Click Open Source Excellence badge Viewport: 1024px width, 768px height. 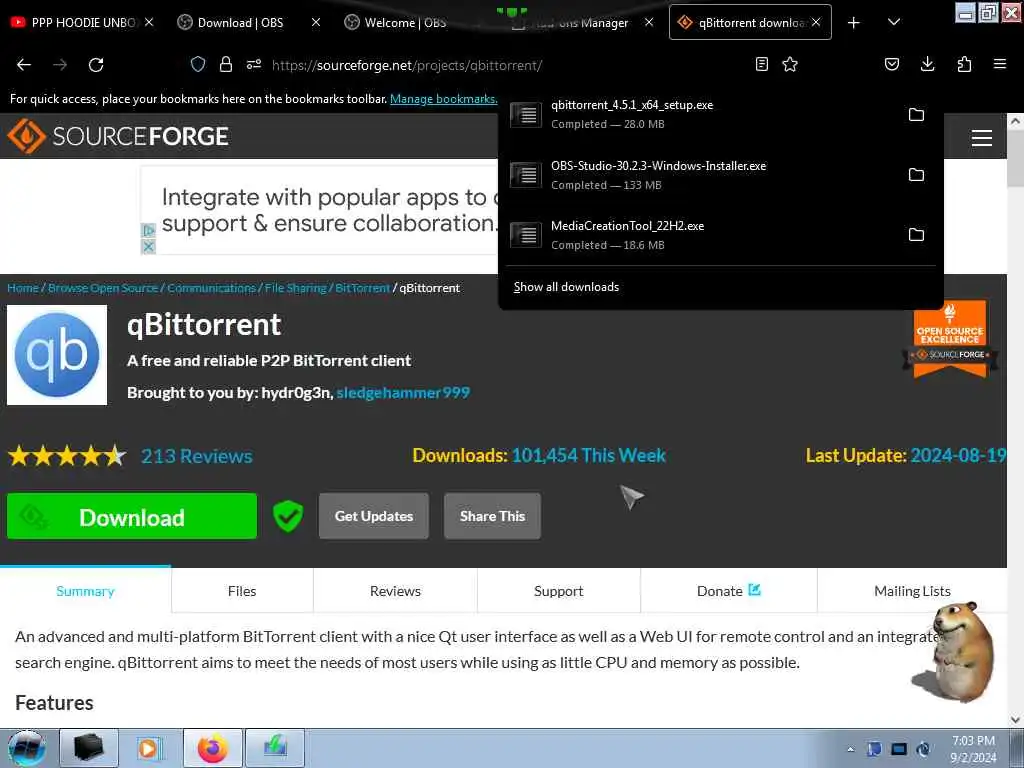click(950, 339)
